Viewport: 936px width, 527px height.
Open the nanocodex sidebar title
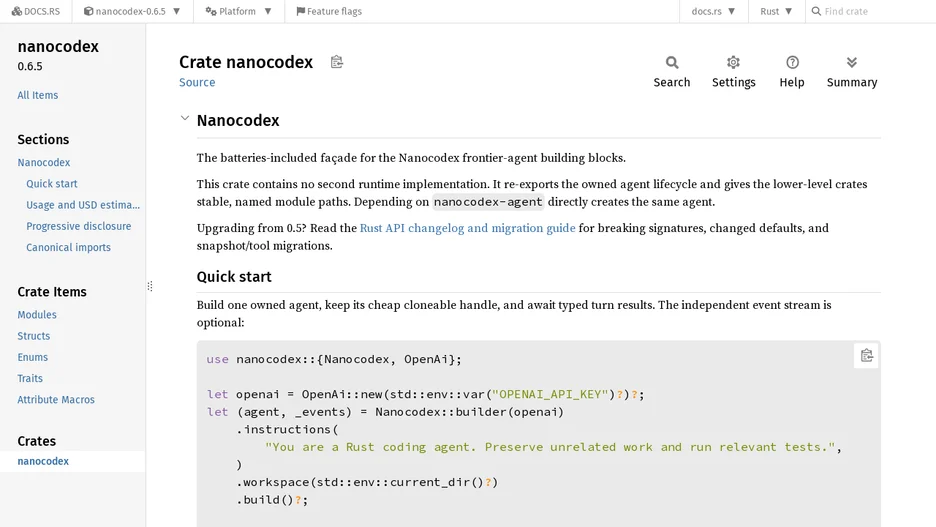point(58,47)
